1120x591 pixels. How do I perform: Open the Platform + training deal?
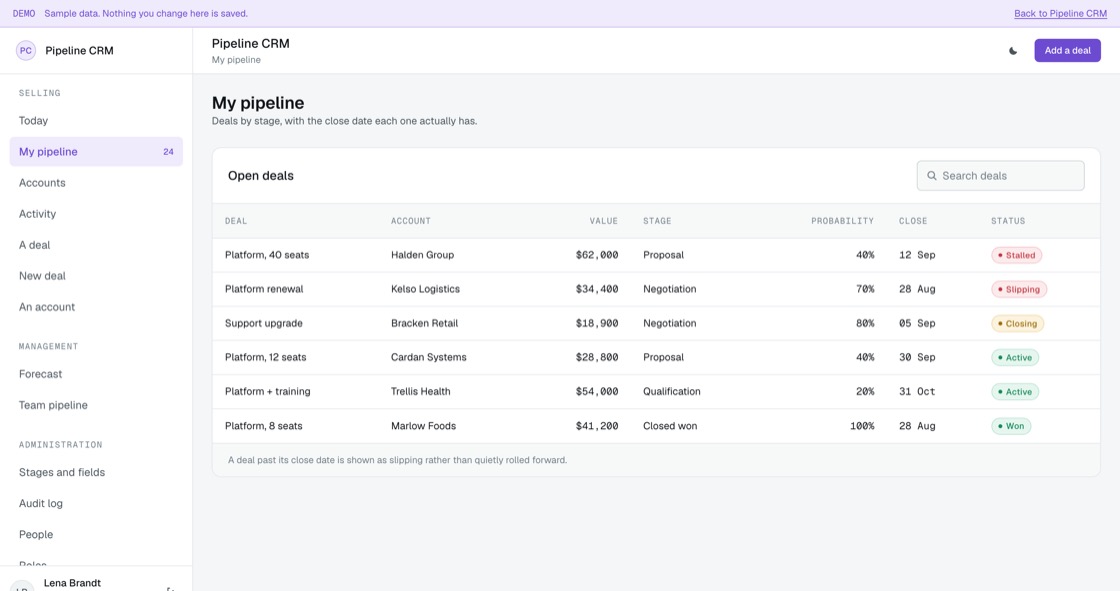click(x=268, y=392)
